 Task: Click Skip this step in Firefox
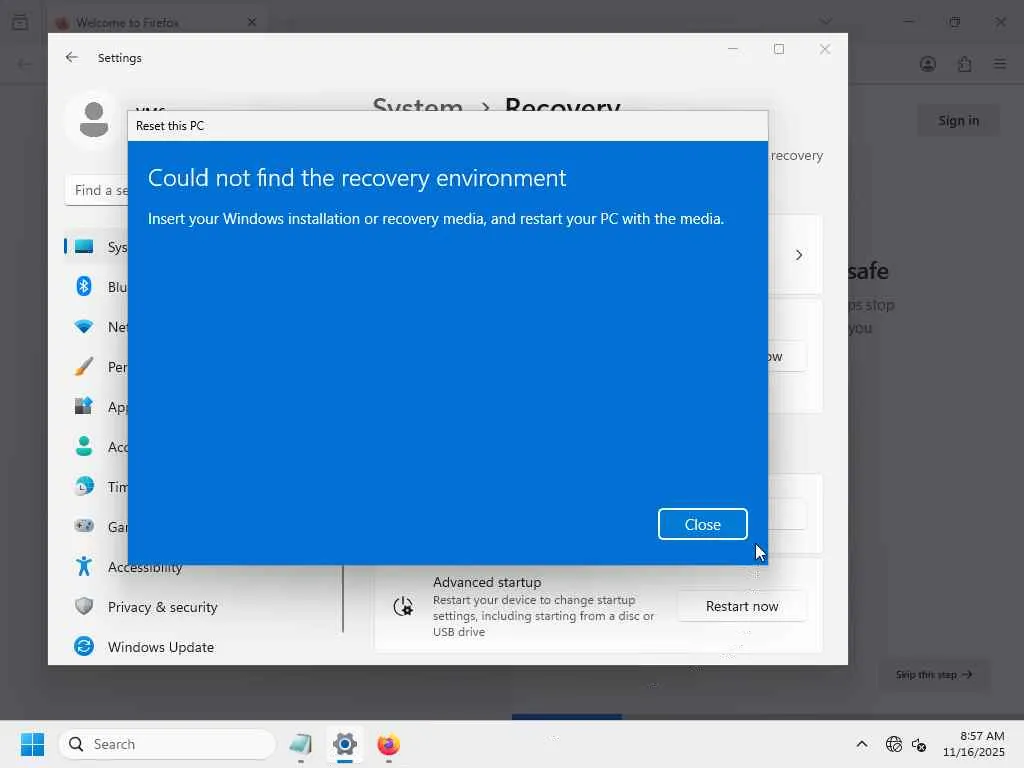pos(934,675)
